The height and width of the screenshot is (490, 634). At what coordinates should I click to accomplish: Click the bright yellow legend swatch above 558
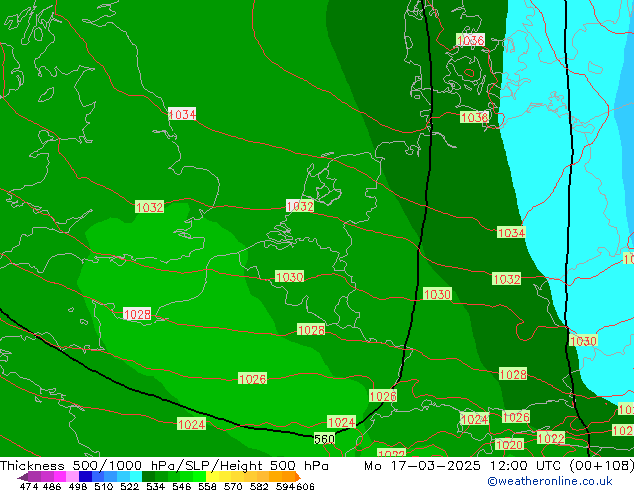click(212, 477)
